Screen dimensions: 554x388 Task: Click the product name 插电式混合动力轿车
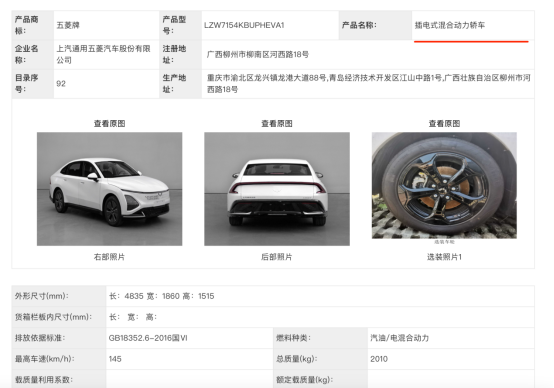(x=449, y=25)
